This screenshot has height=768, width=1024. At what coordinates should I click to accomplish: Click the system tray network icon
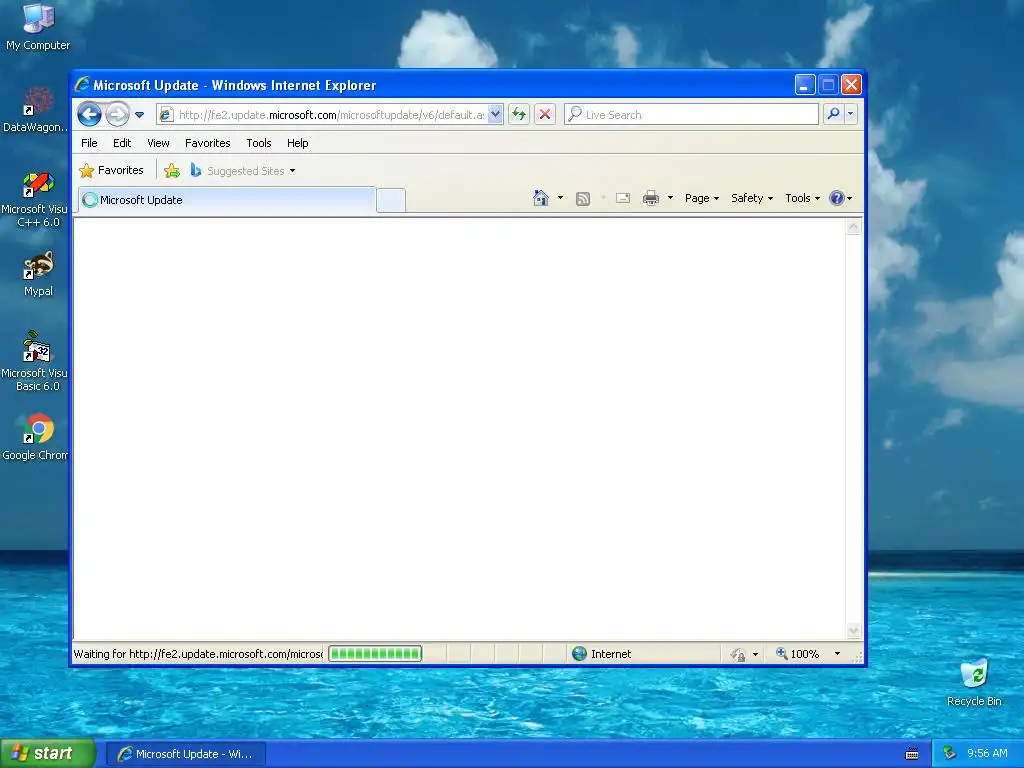(950, 754)
